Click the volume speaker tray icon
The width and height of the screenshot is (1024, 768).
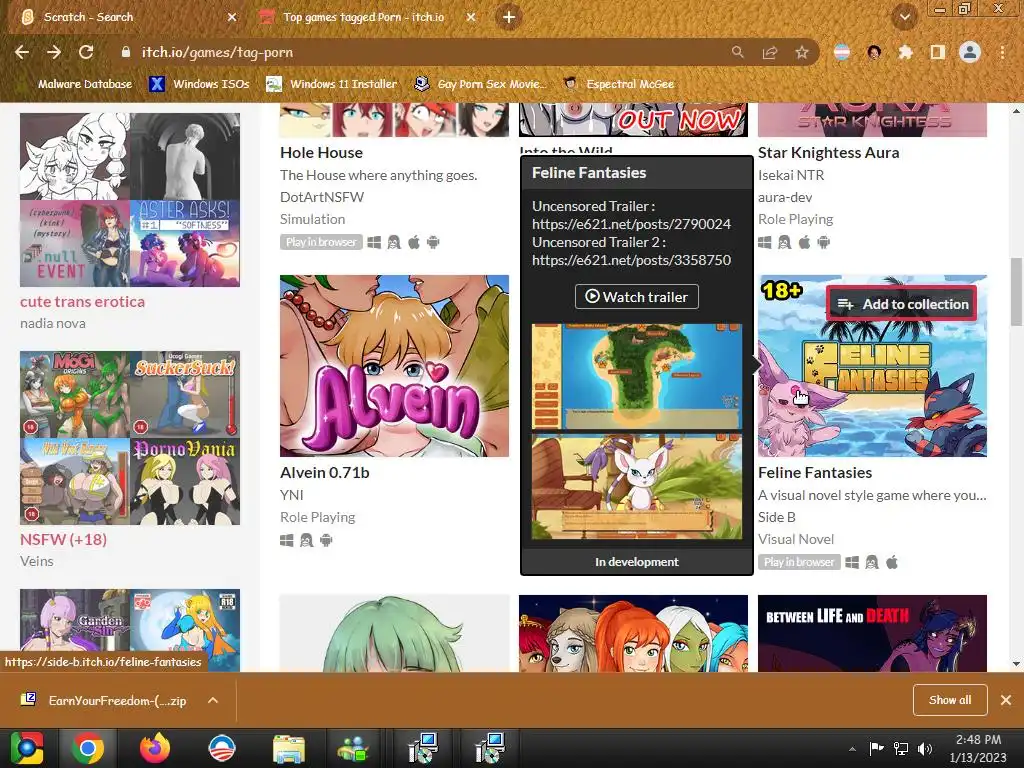coord(925,748)
